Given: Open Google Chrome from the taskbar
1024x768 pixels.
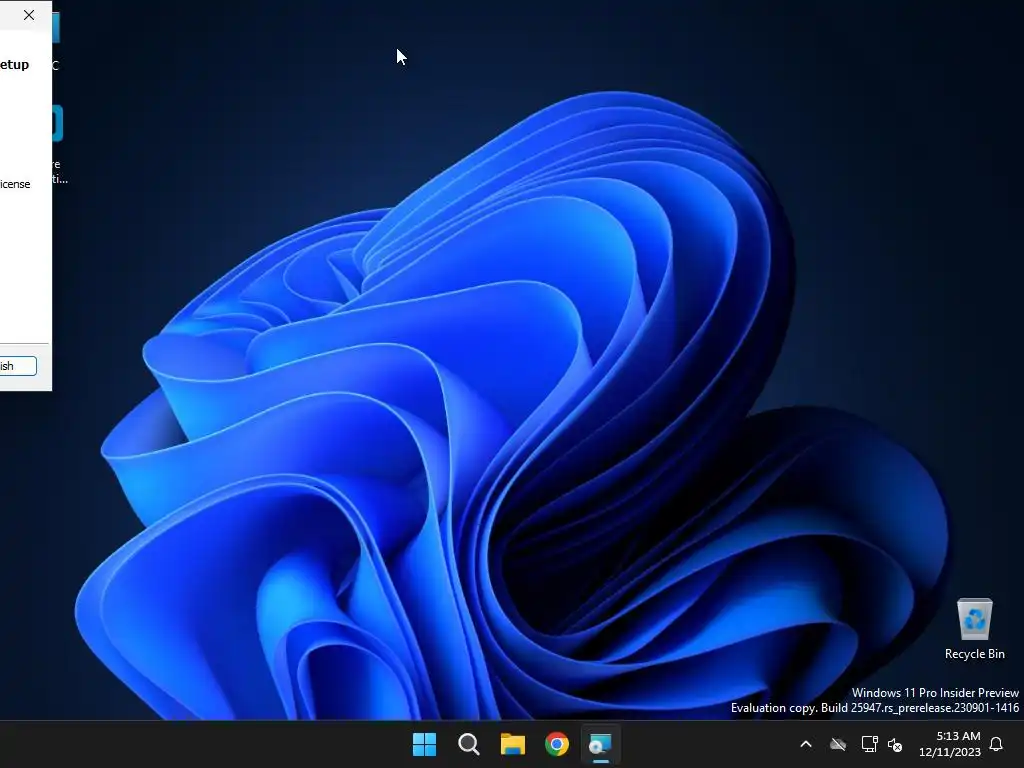Looking at the screenshot, I should click(556, 744).
